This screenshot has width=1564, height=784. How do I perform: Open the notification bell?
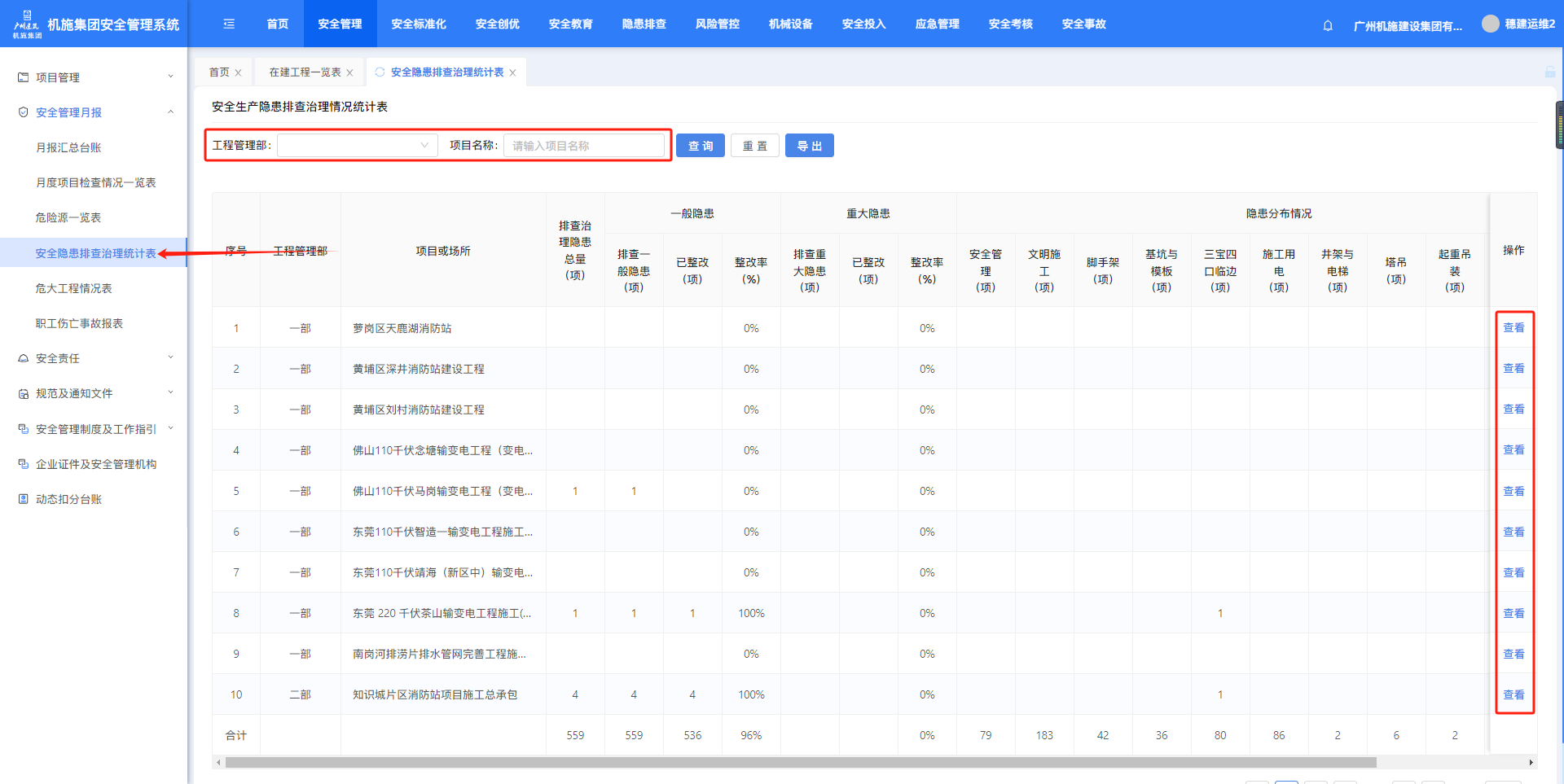[1328, 25]
